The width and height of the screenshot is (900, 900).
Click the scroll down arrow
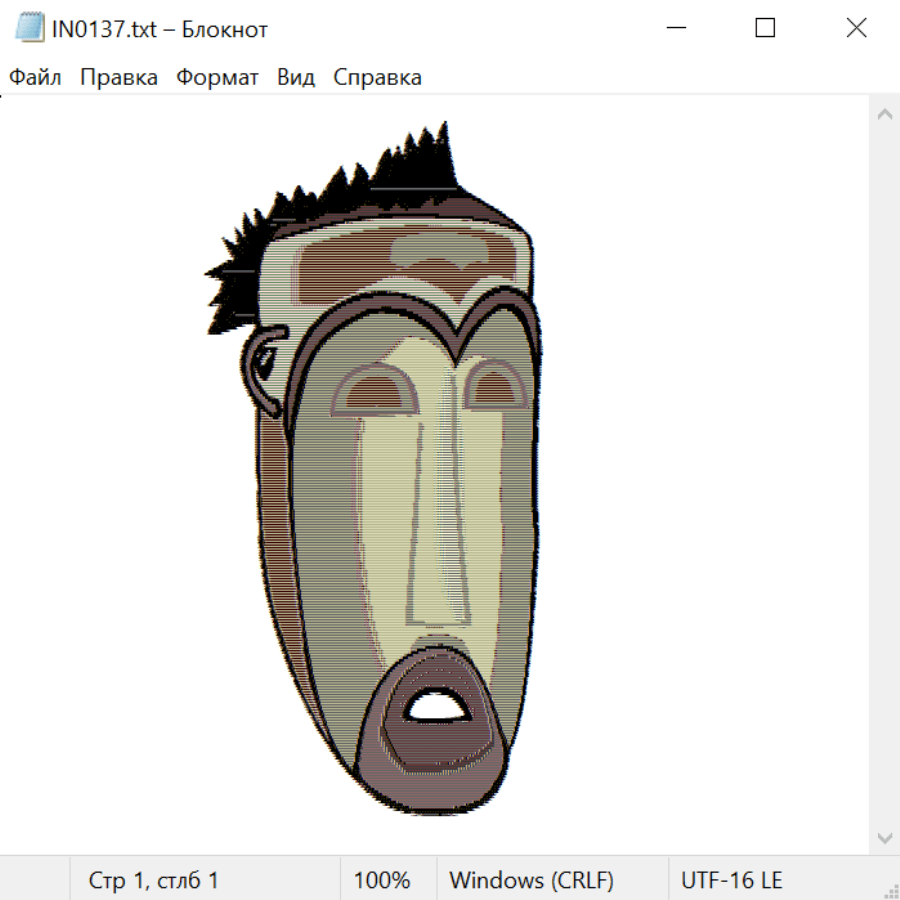tap(884, 837)
